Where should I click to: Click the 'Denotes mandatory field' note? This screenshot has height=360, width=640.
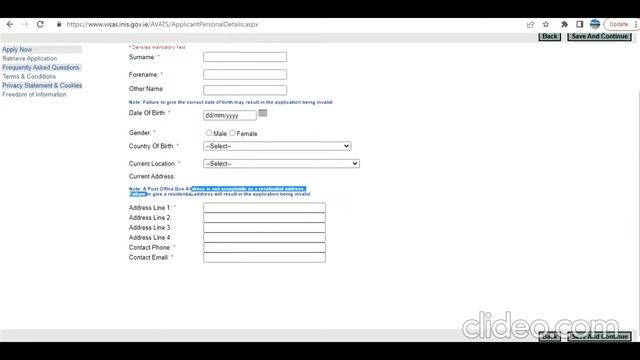(157, 47)
